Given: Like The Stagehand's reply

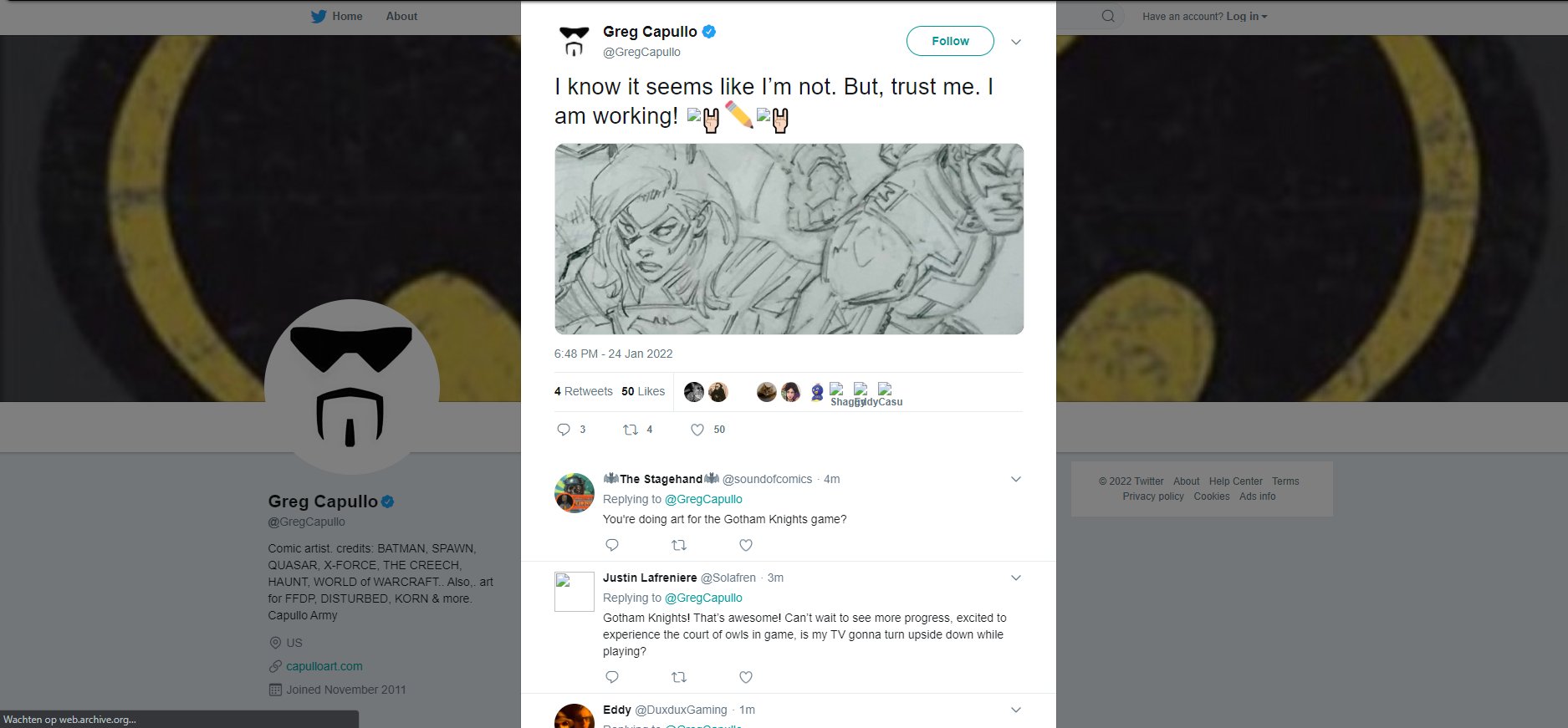Looking at the screenshot, I should (x=746, y=545).
